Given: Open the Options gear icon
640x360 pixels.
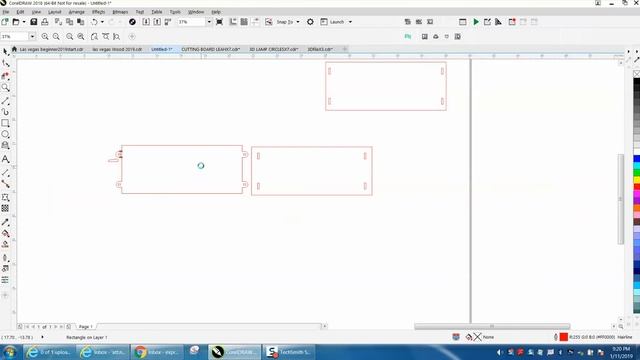Looking at the screenshot, I should coord(310,22).
